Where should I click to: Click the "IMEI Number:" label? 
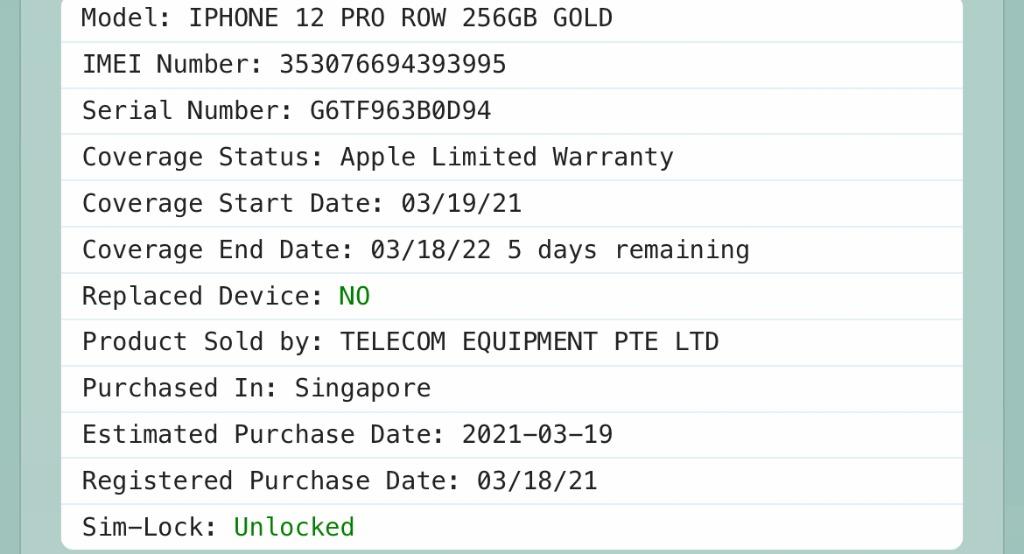173,65
